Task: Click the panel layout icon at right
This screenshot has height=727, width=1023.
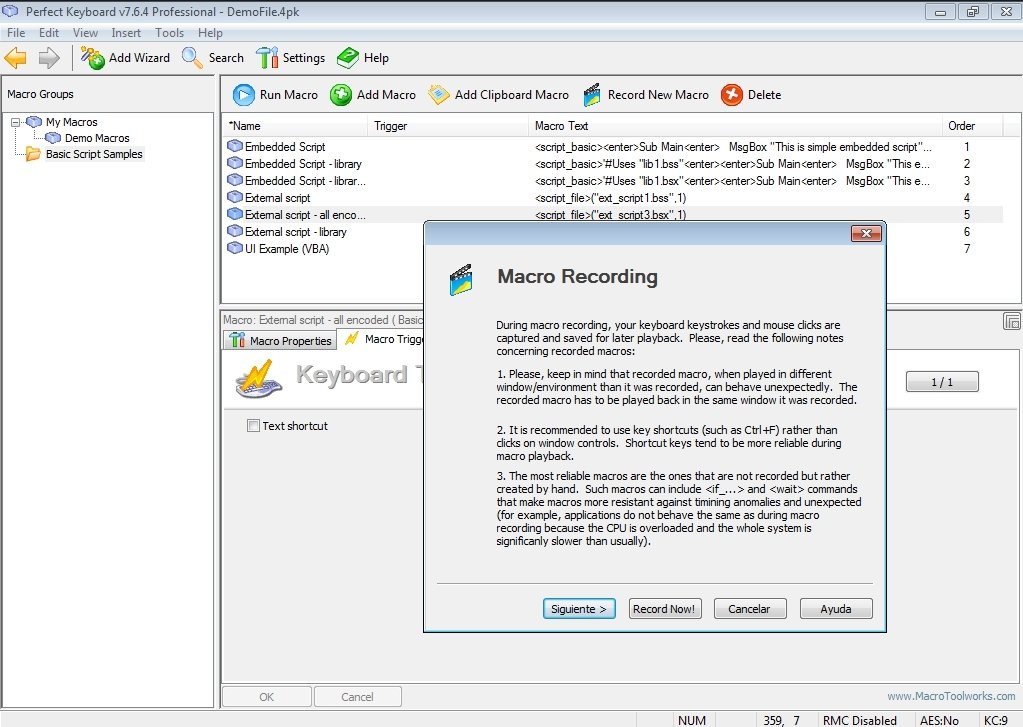Action: pyautogui.click(x=1011, y=321)
